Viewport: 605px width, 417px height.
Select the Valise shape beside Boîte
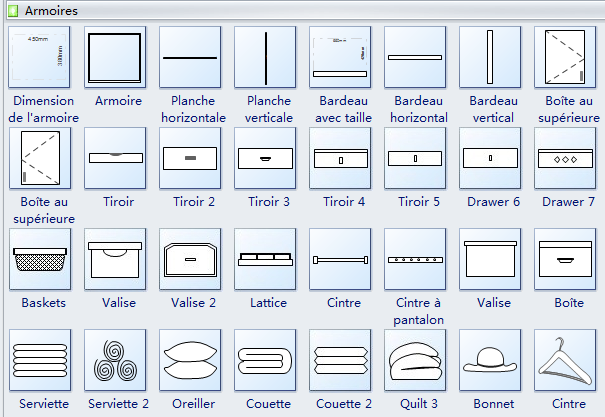[x=490, y=259]
